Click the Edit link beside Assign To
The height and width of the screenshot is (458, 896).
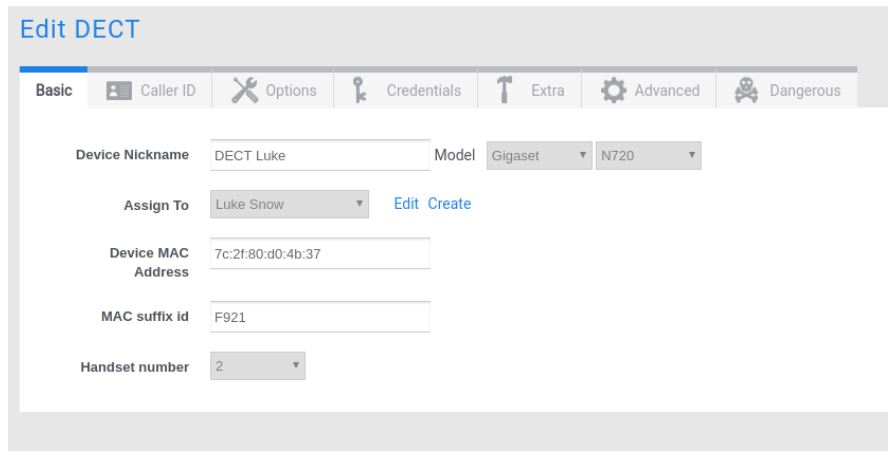(405, 204)
